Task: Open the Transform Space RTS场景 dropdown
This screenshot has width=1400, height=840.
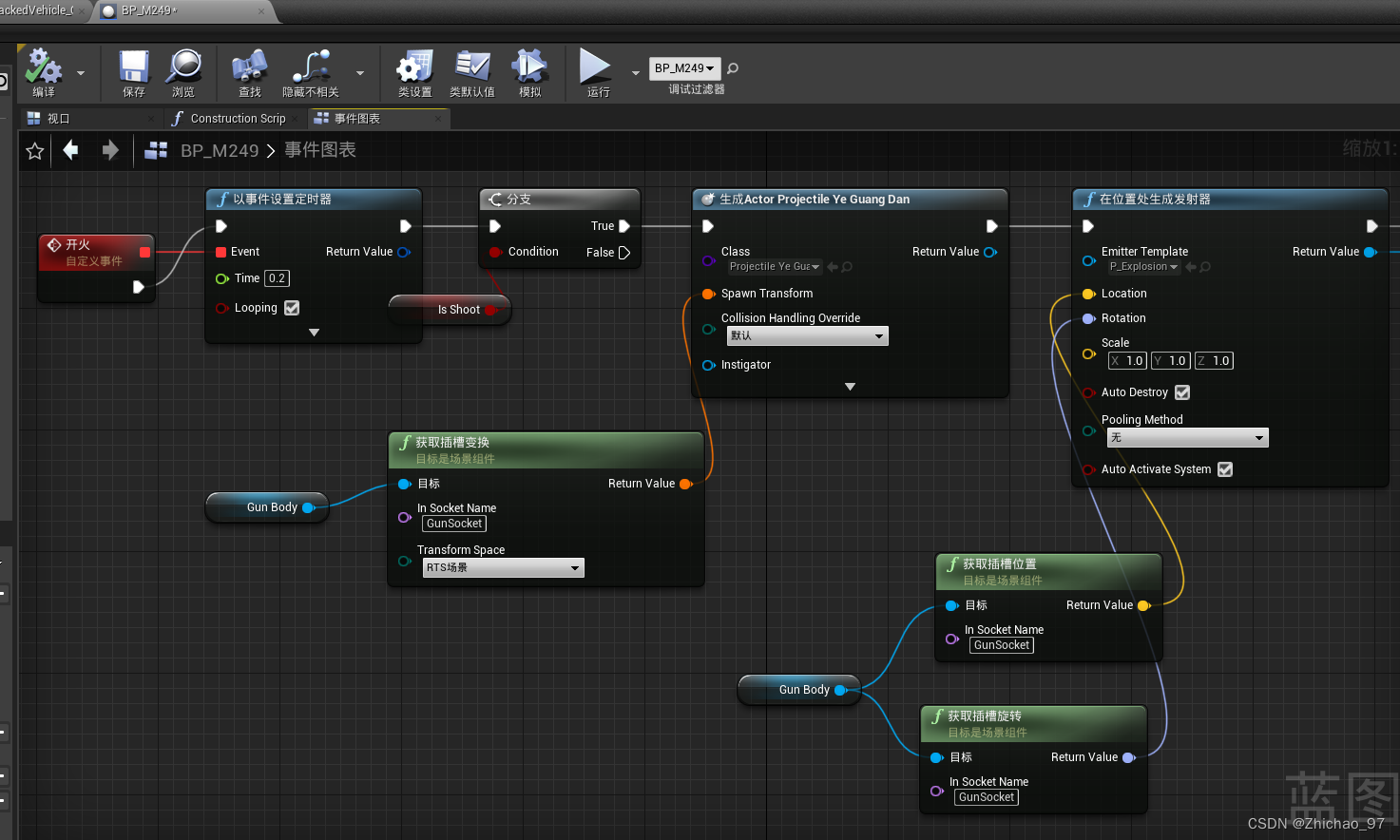Action: coord(504,567)
